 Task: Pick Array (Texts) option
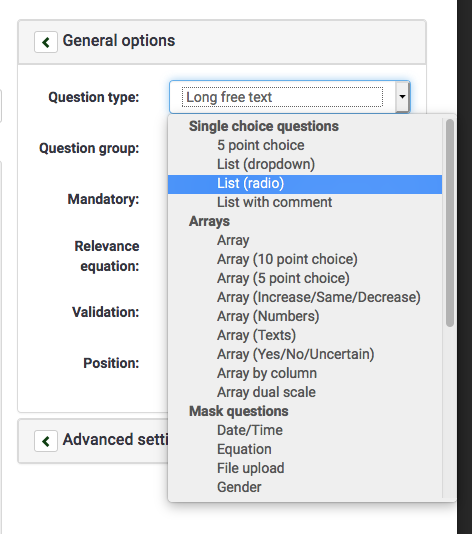tap(256, 335)
